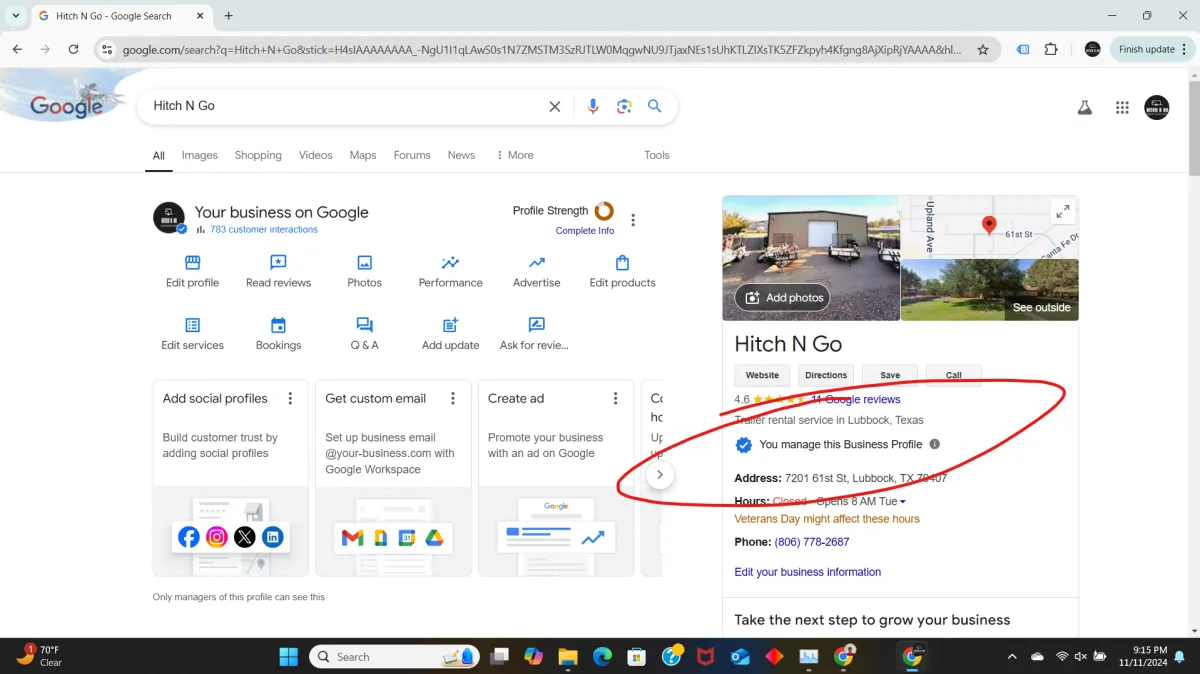The width and height of the screenshot is (1200, 674).
Task: Open Q & A section
Action: pyautogui.click(x=364, y=334)
